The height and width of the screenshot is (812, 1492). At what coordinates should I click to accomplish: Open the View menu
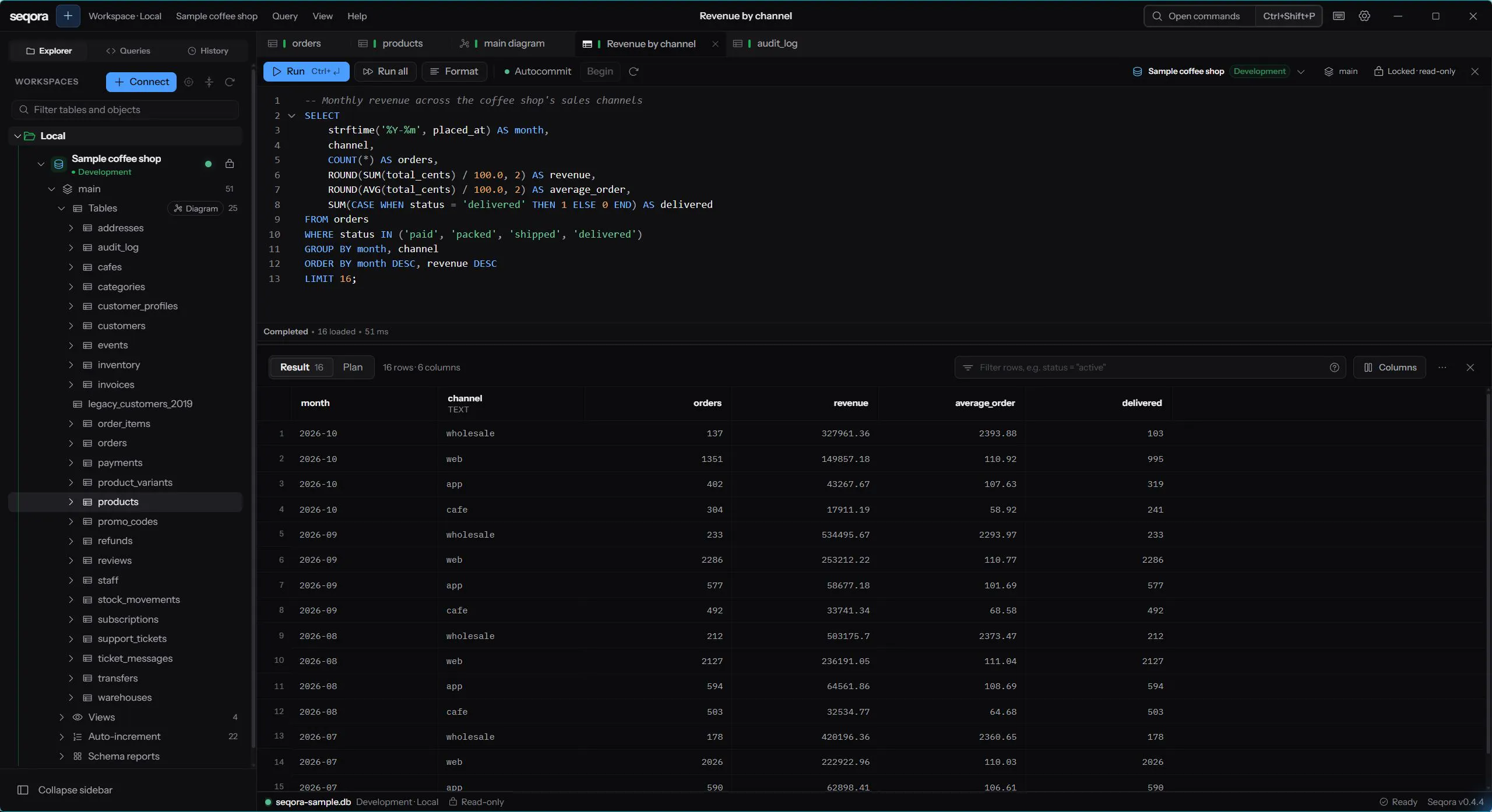(x=322, y=16)
